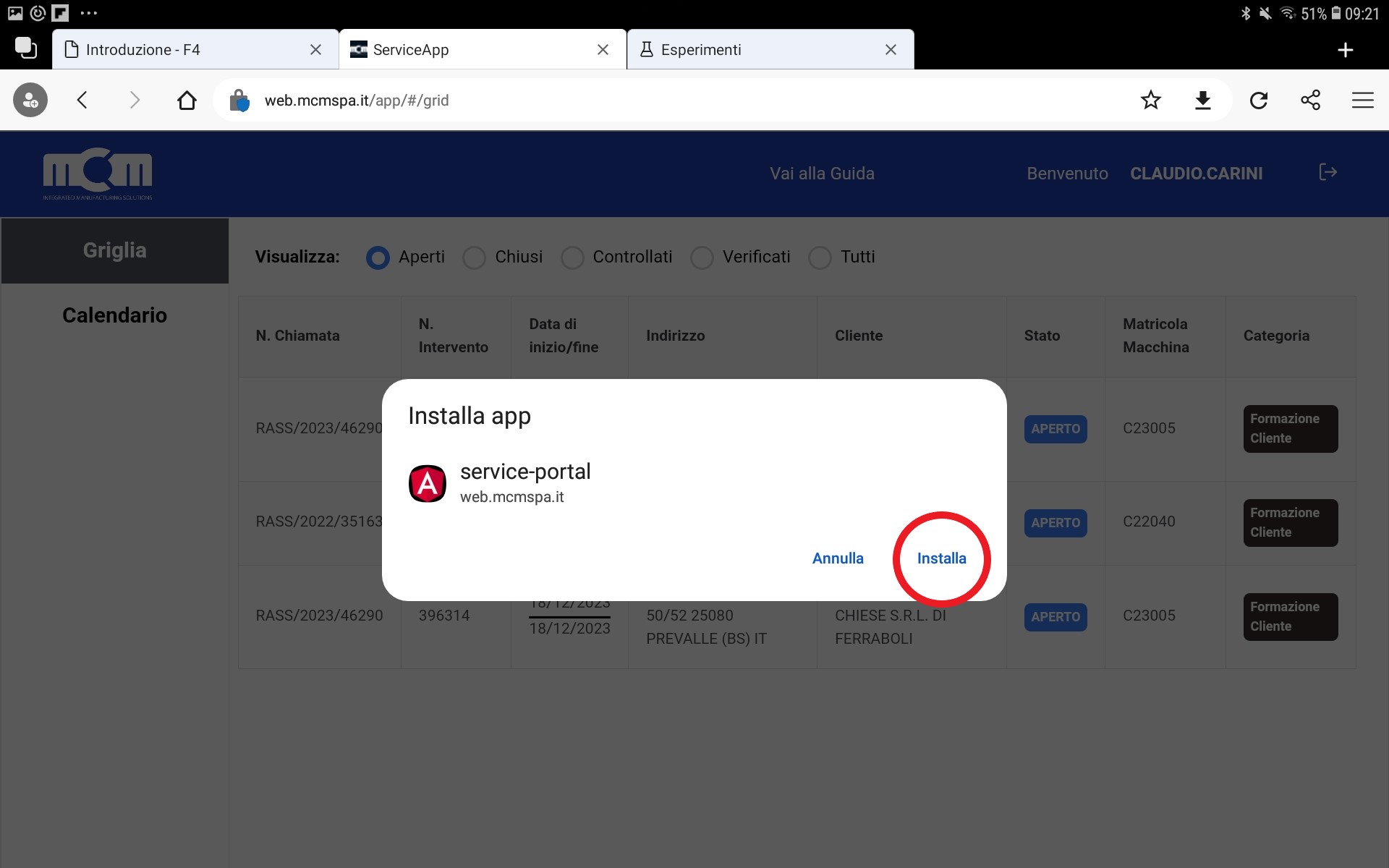The height and width of the screenshot is (868, 1389).
Task: Open downloads via the download arrow icon
Action: tap(1202, 101)
